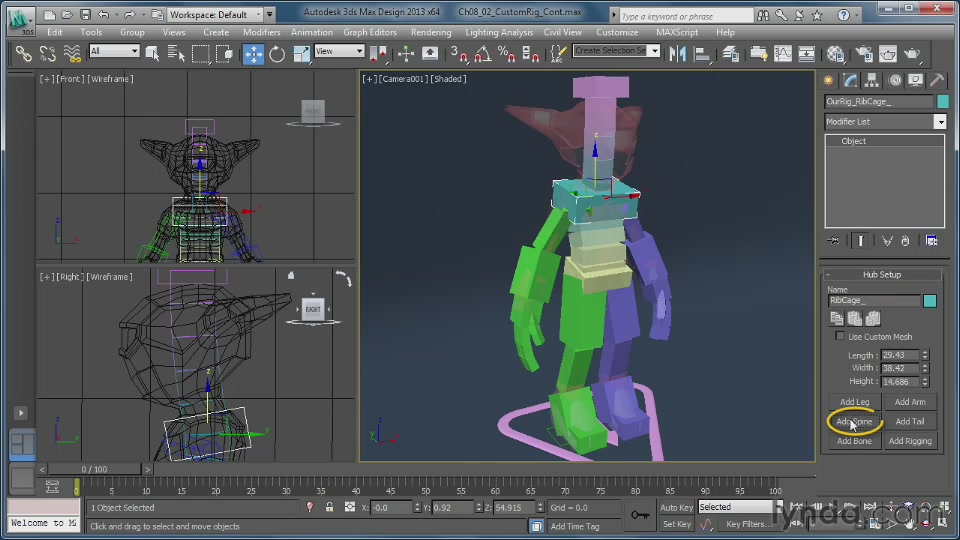
Task: Activate Bind to Space Warp tool
Action: (x=72, y=54)
